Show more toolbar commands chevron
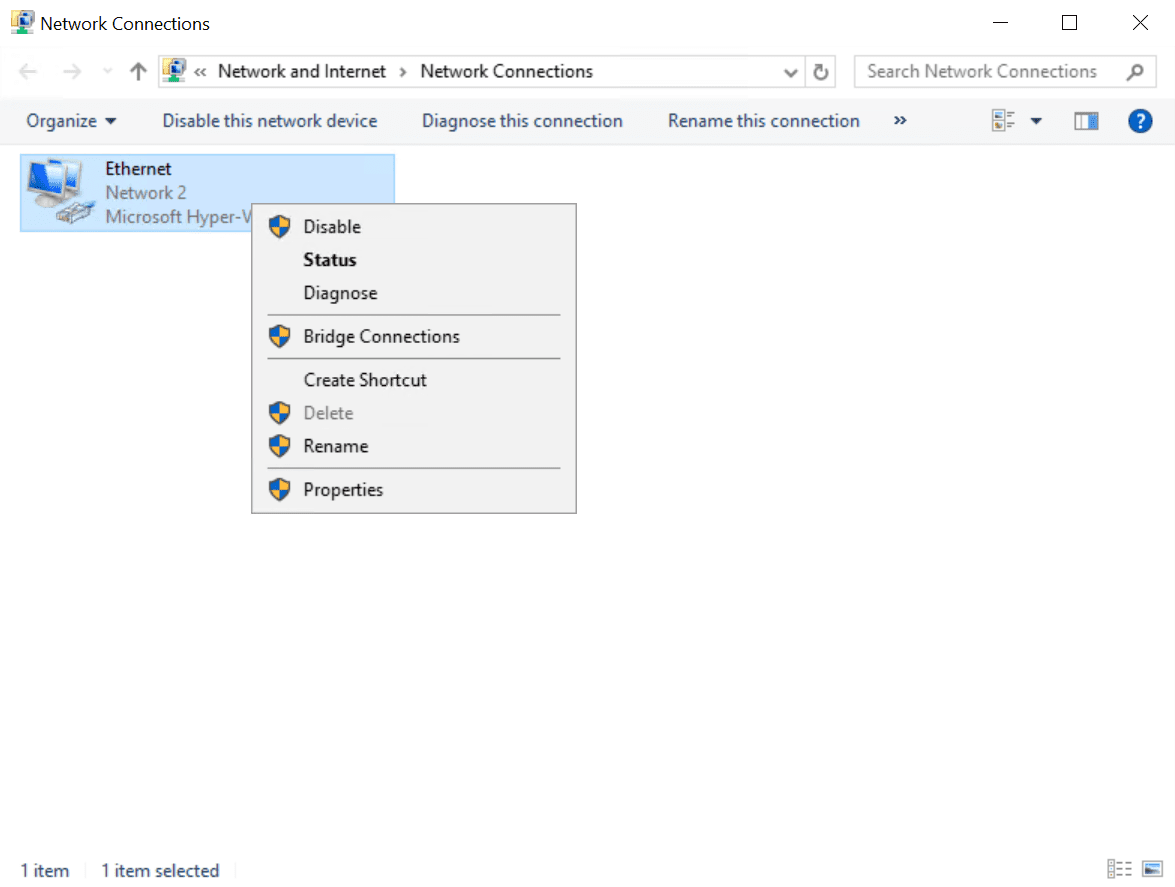Image resolution: width=1175 pixels, height=887 pixels. point(900,121)
